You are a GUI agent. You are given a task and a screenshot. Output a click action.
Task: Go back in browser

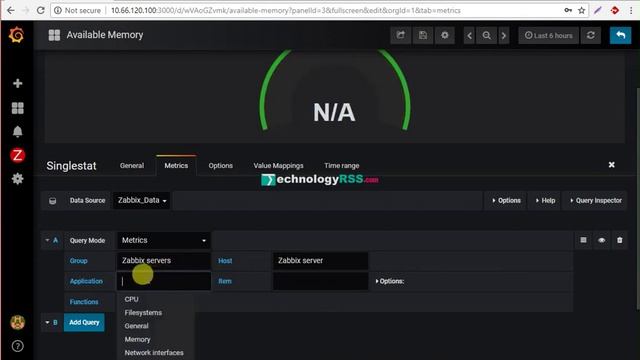pyautogui.click(x=11, y=10)
